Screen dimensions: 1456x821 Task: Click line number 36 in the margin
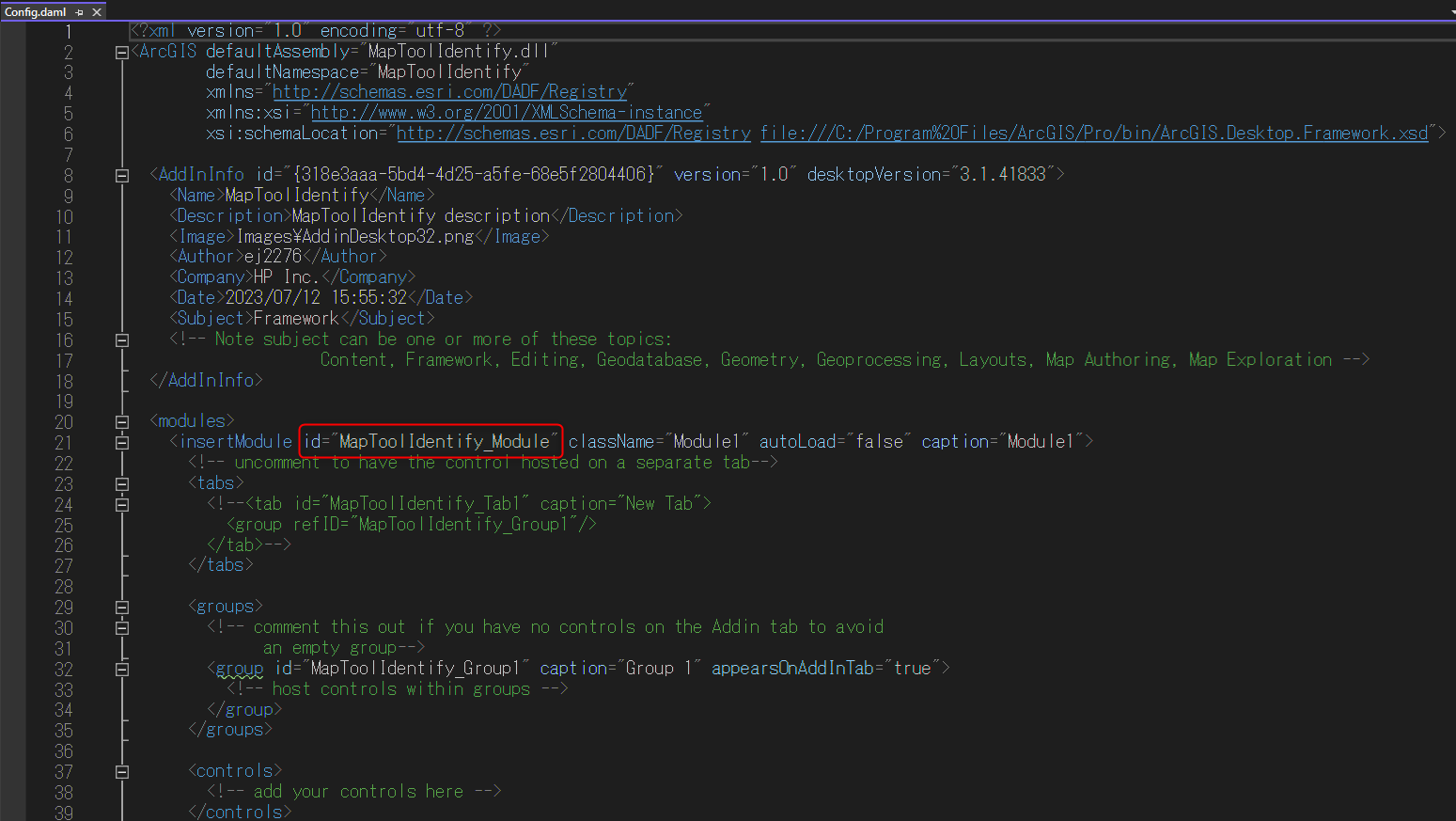tap(63, 751)
